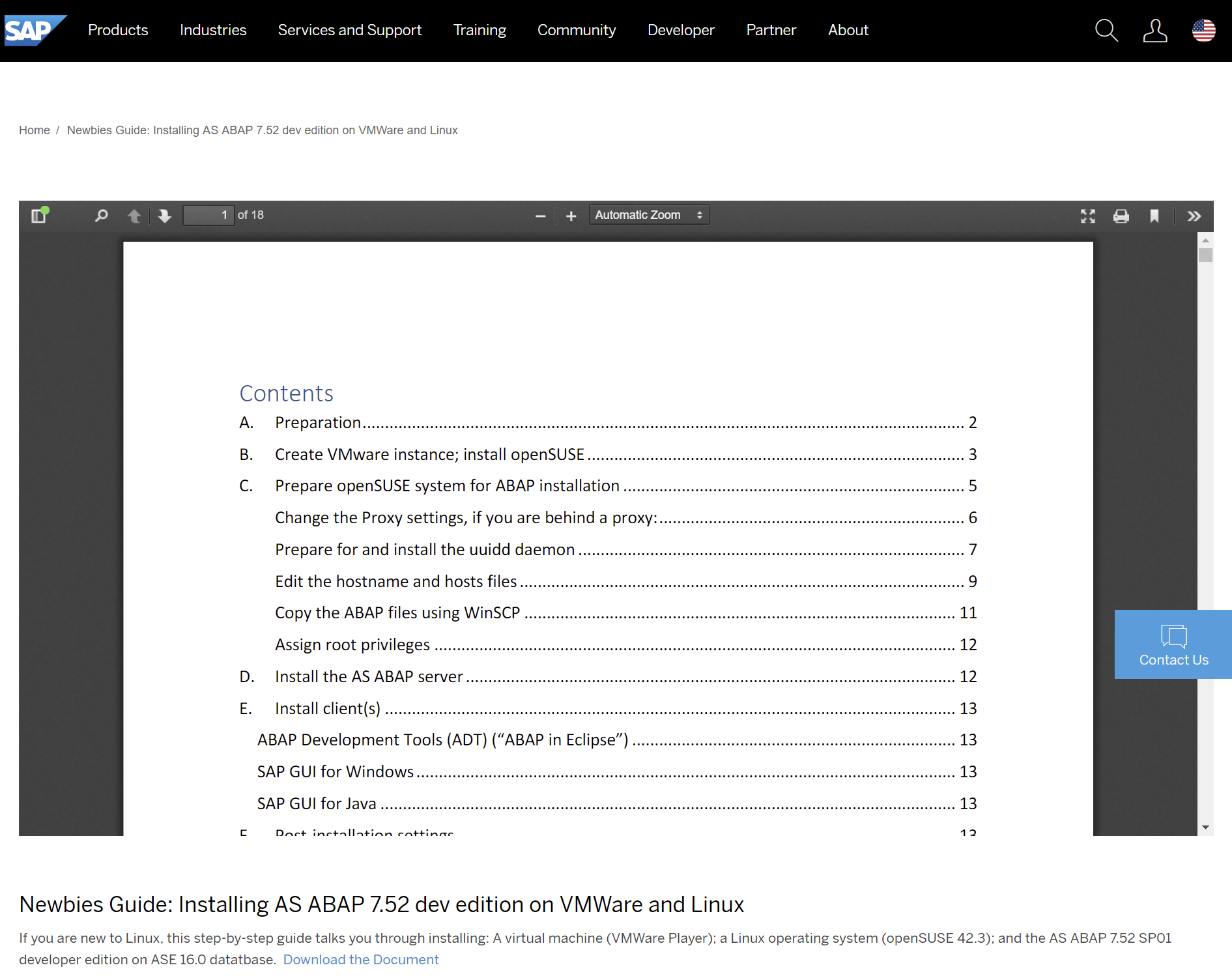This screenshot has height=976, width=1232.
Task: Zoom out with the minus button
Action: (x=540, y=216)
